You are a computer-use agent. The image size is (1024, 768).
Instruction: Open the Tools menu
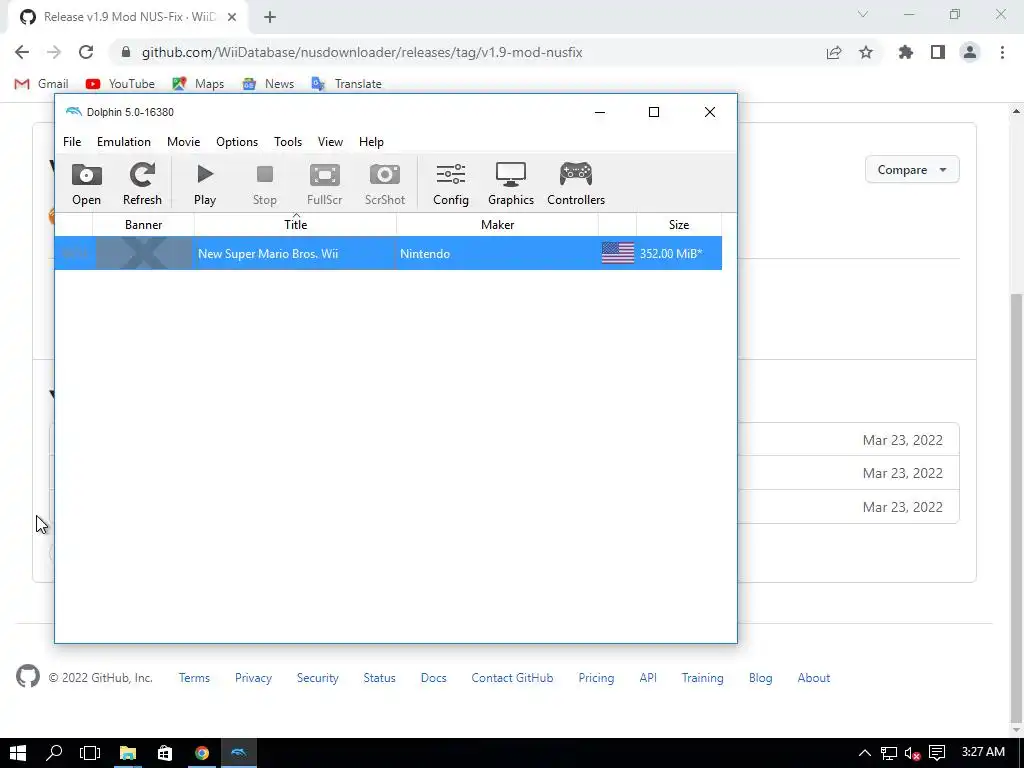pos(288,142)
